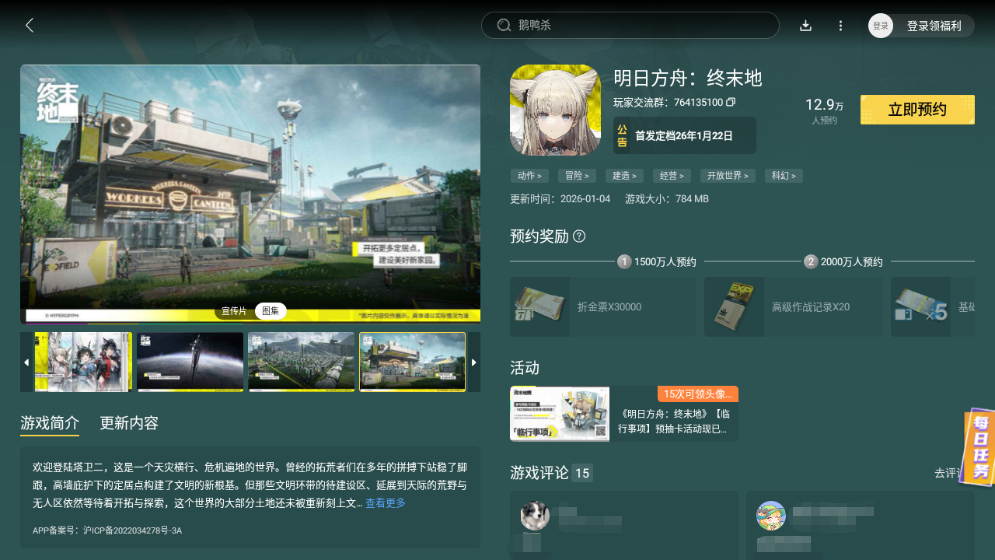Click 去评论 link in reviews section

point(948,473)
